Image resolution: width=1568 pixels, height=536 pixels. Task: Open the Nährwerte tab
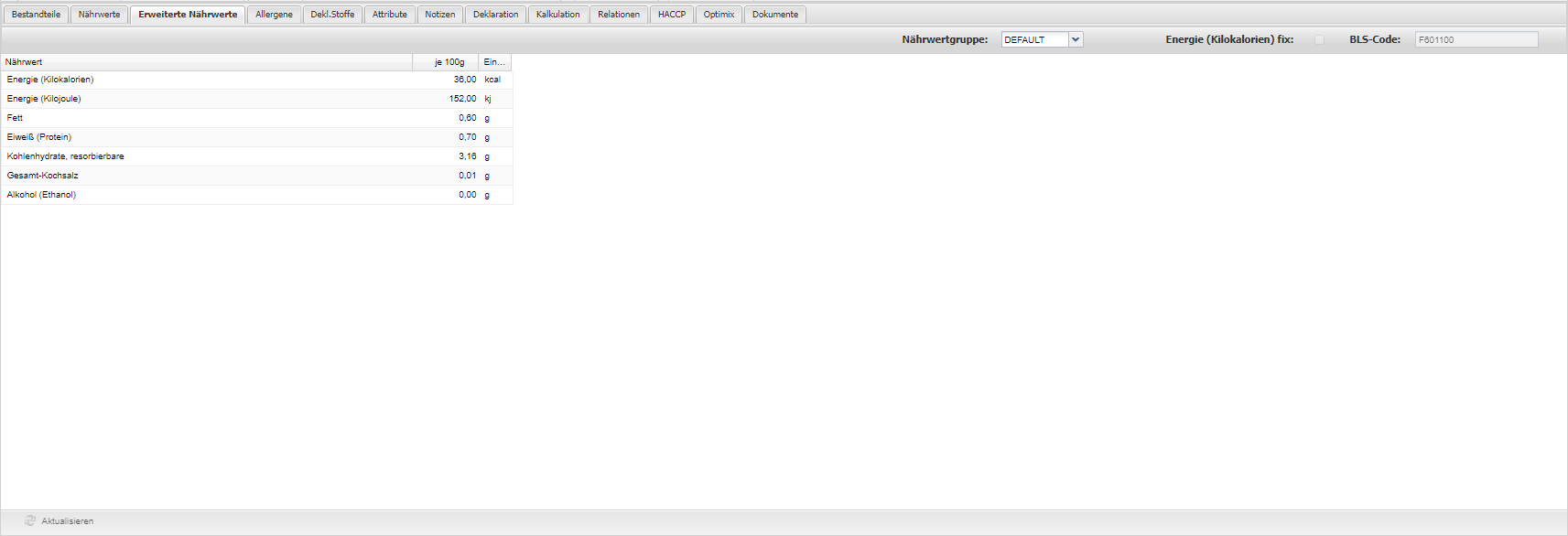[x=99, y=15]
